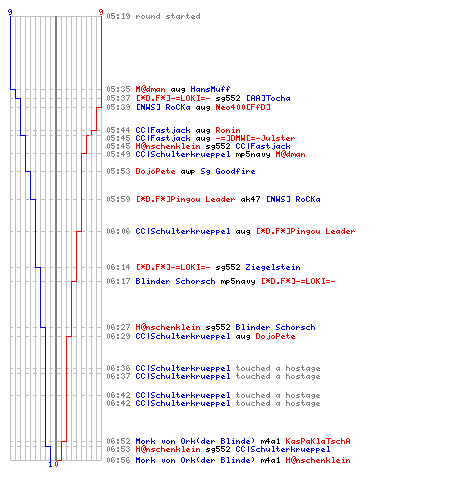Select KasPaKlaTschA at 06:52
The height and width of the screenshot is (500, 450).
tap(318, 441)
